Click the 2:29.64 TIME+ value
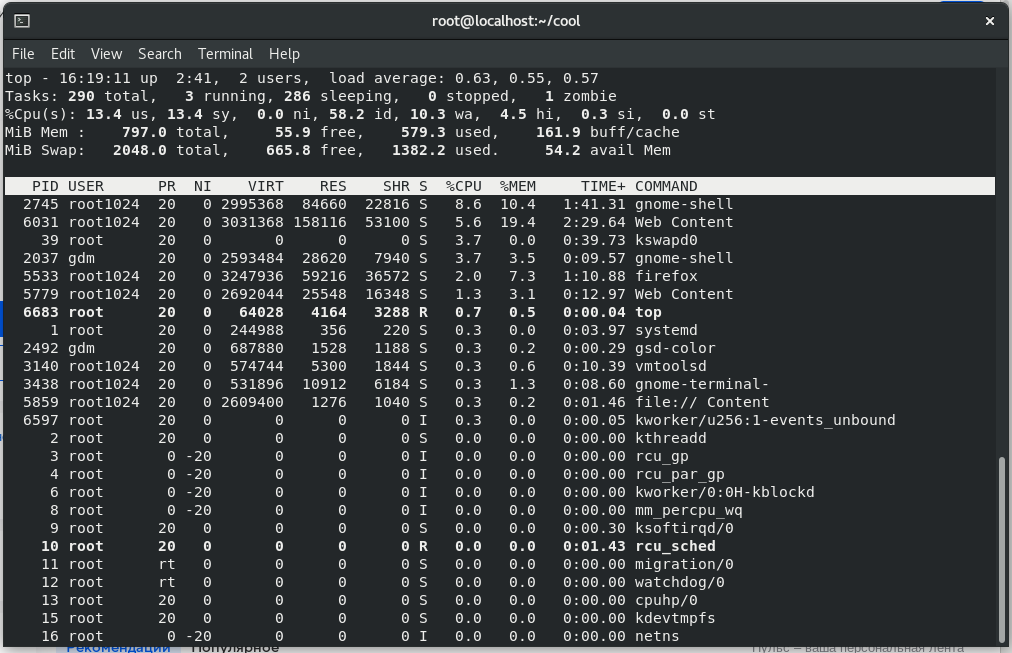The width and height of the screenshot is (1012, 653). (x=594, y=223)
